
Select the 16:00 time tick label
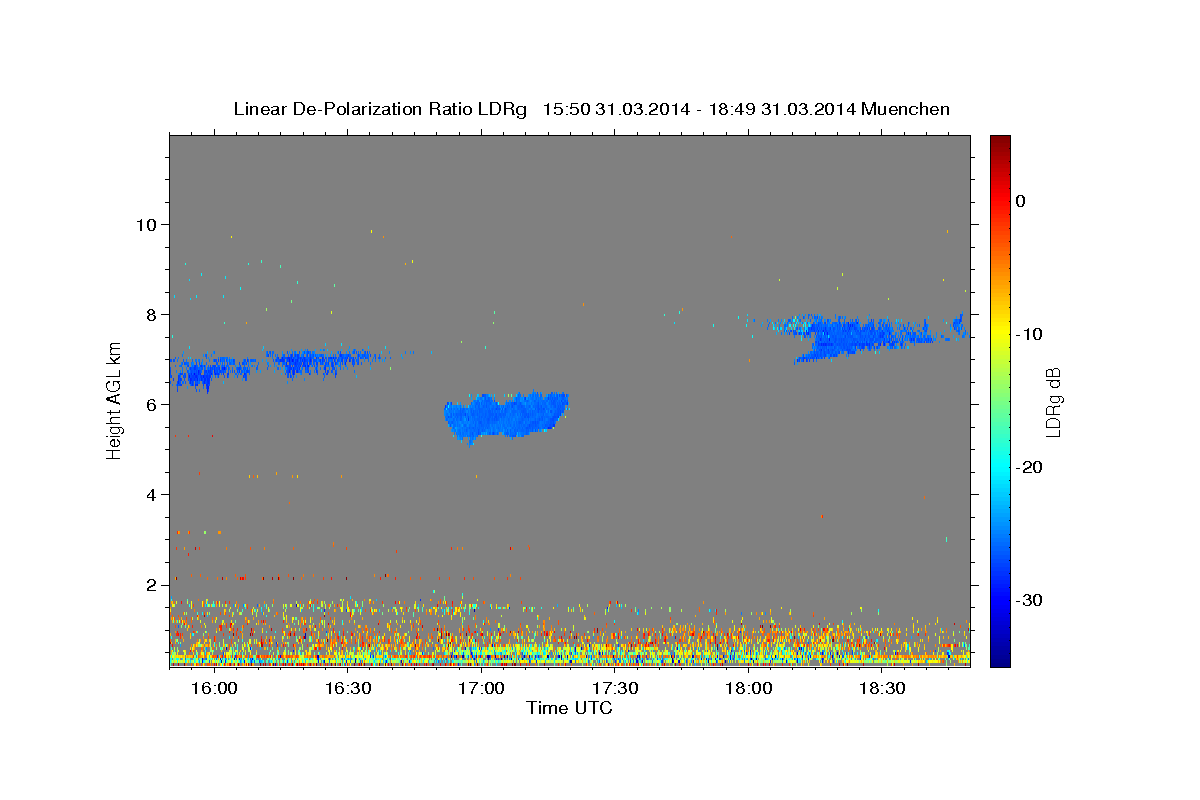[x=214, y=689]
